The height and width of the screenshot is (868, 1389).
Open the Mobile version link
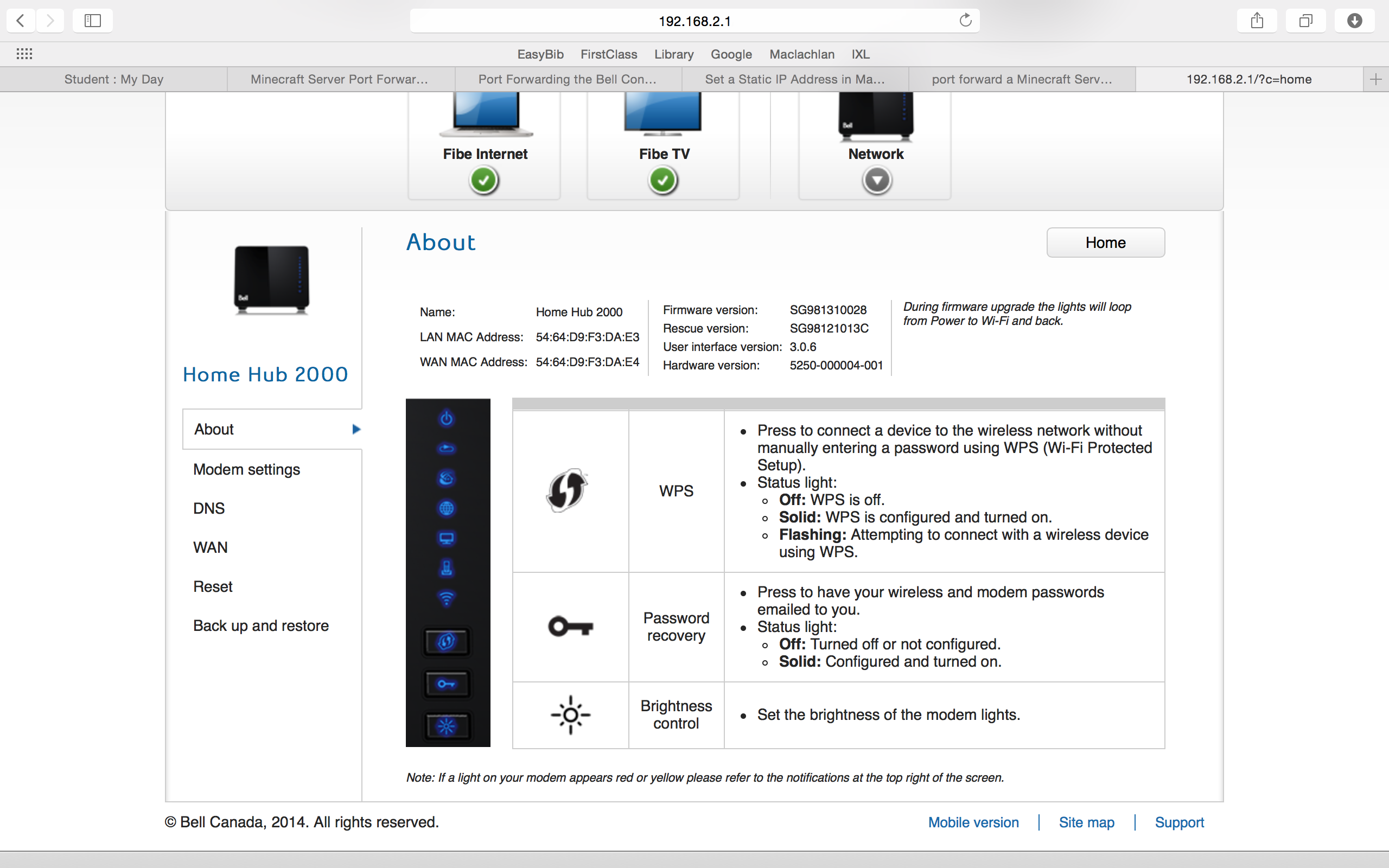(x=973, y=822)
